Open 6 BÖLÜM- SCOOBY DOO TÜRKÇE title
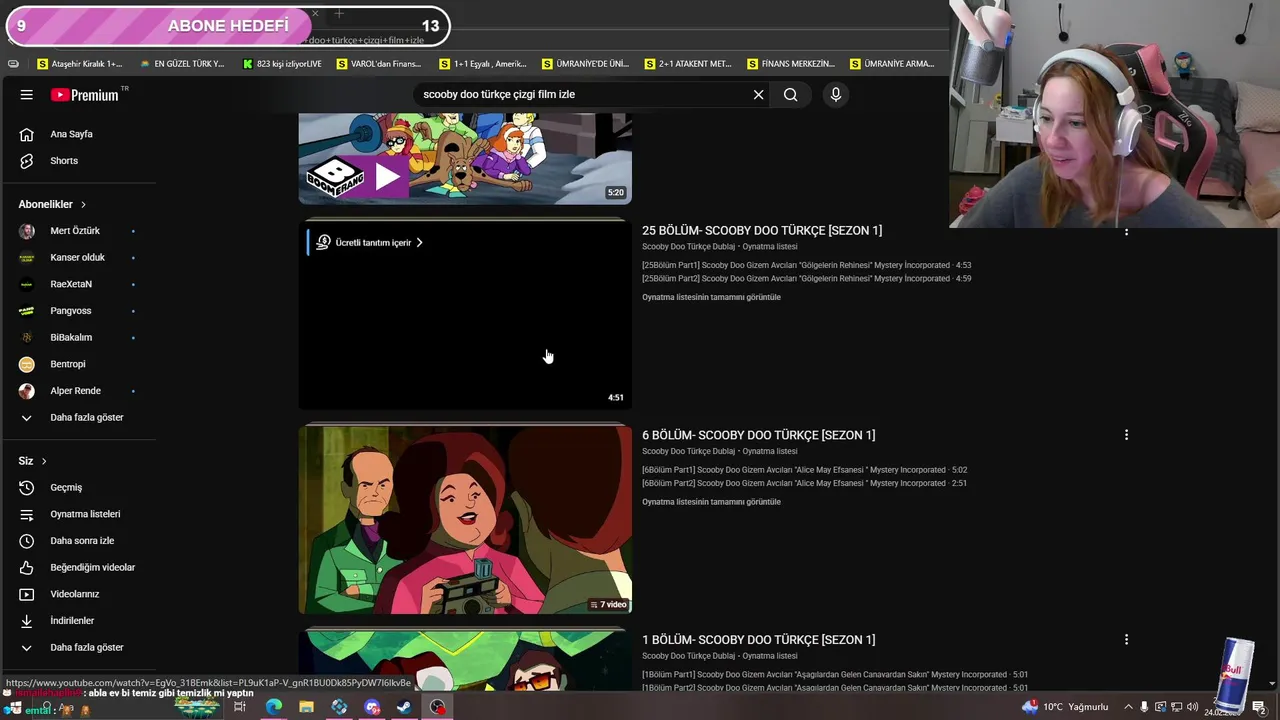 (758, 435)
